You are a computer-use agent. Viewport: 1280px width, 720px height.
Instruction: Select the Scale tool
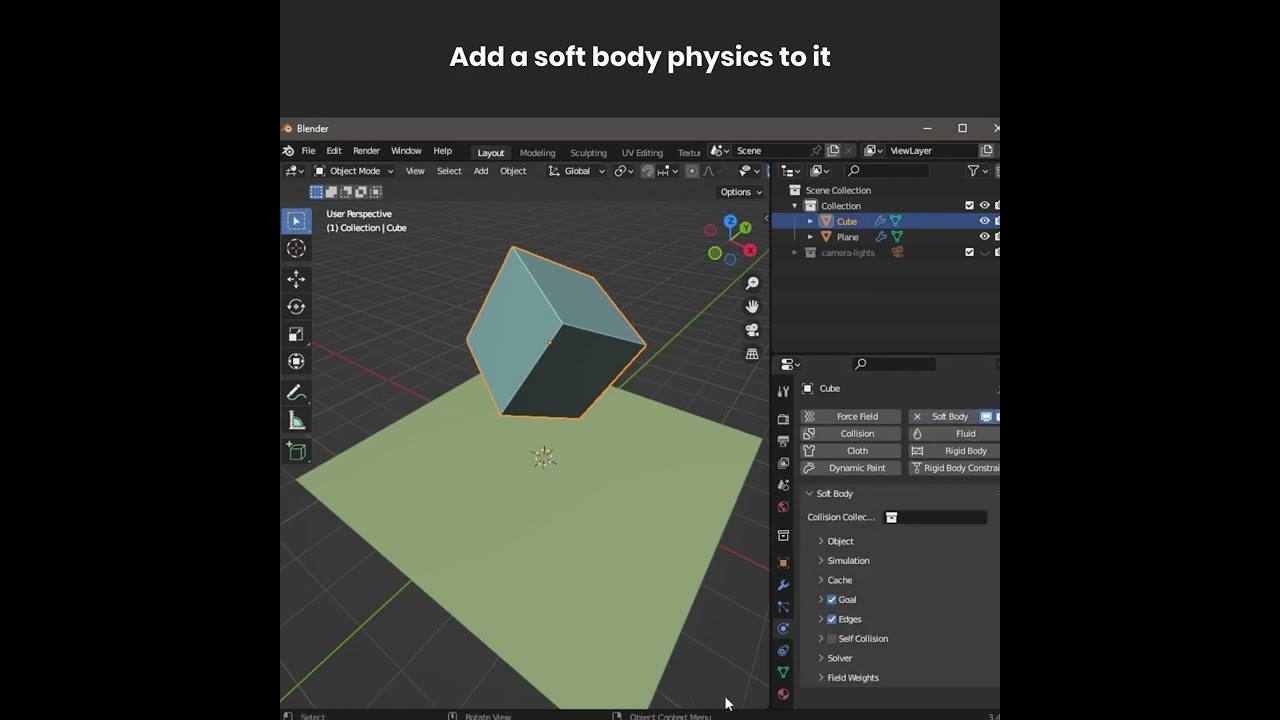tap(296, 334)
